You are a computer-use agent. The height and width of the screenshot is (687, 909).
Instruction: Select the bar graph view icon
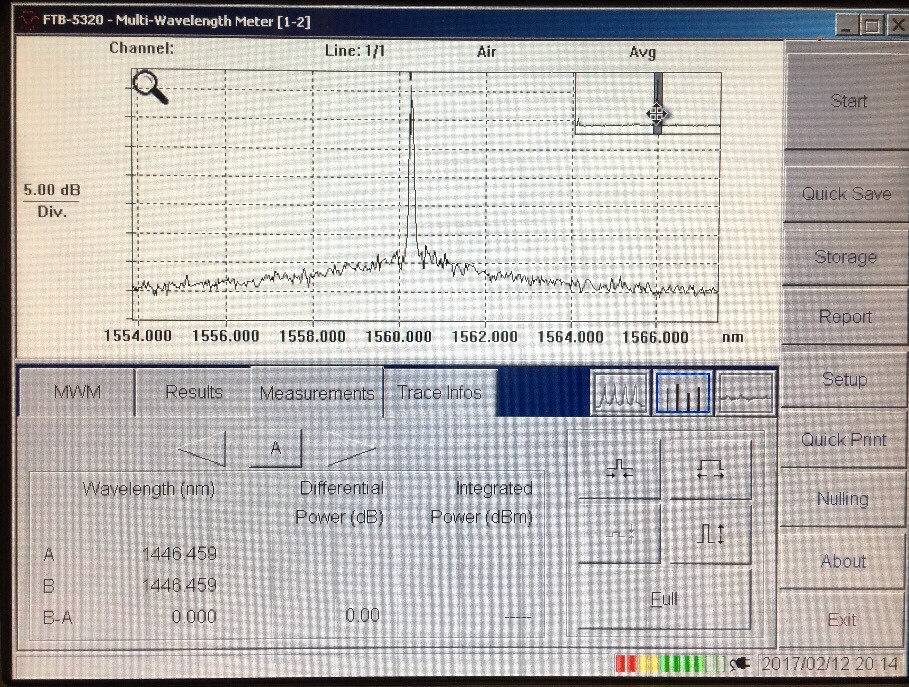click(x=683, y=394)
